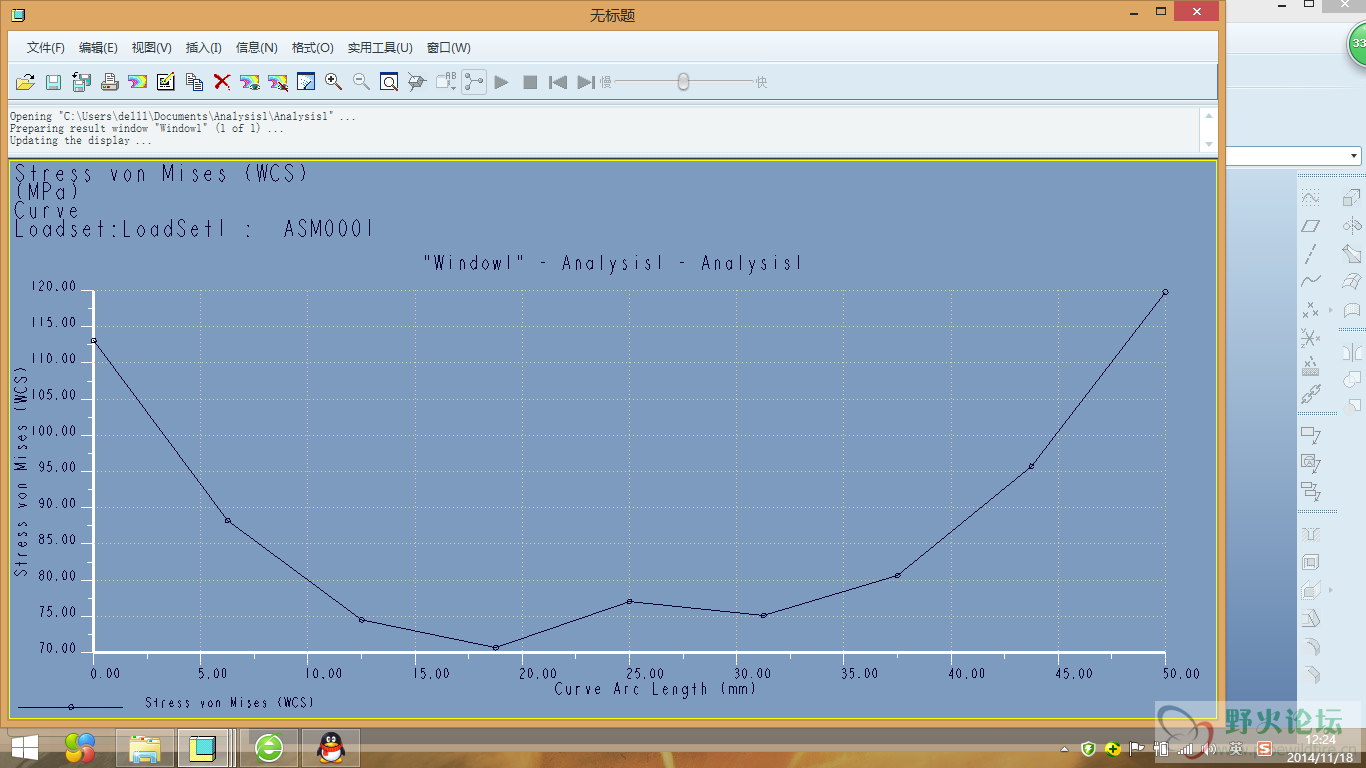This screenshot has width=1366, height=768.
Task: Open a result file with the folder icon
Action: (x=25, y=82)
